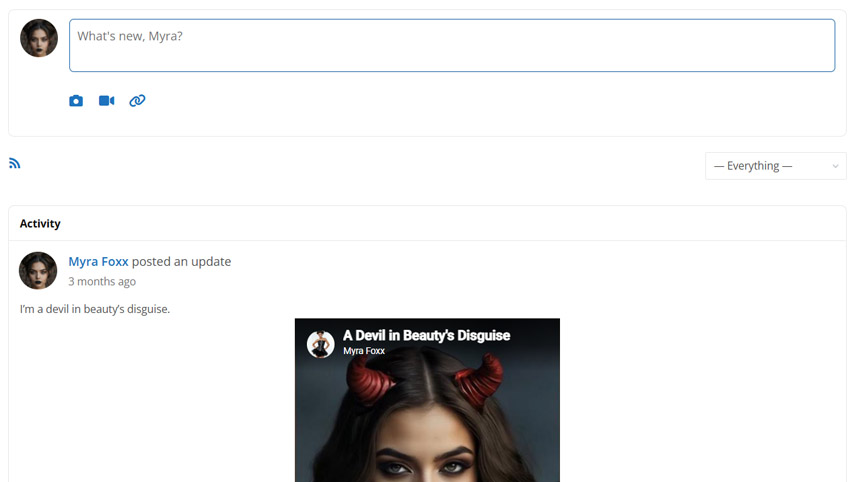Click the channel avatar in the video embed
This screenshot has width=850, height=482.
[x=320, y=344]
